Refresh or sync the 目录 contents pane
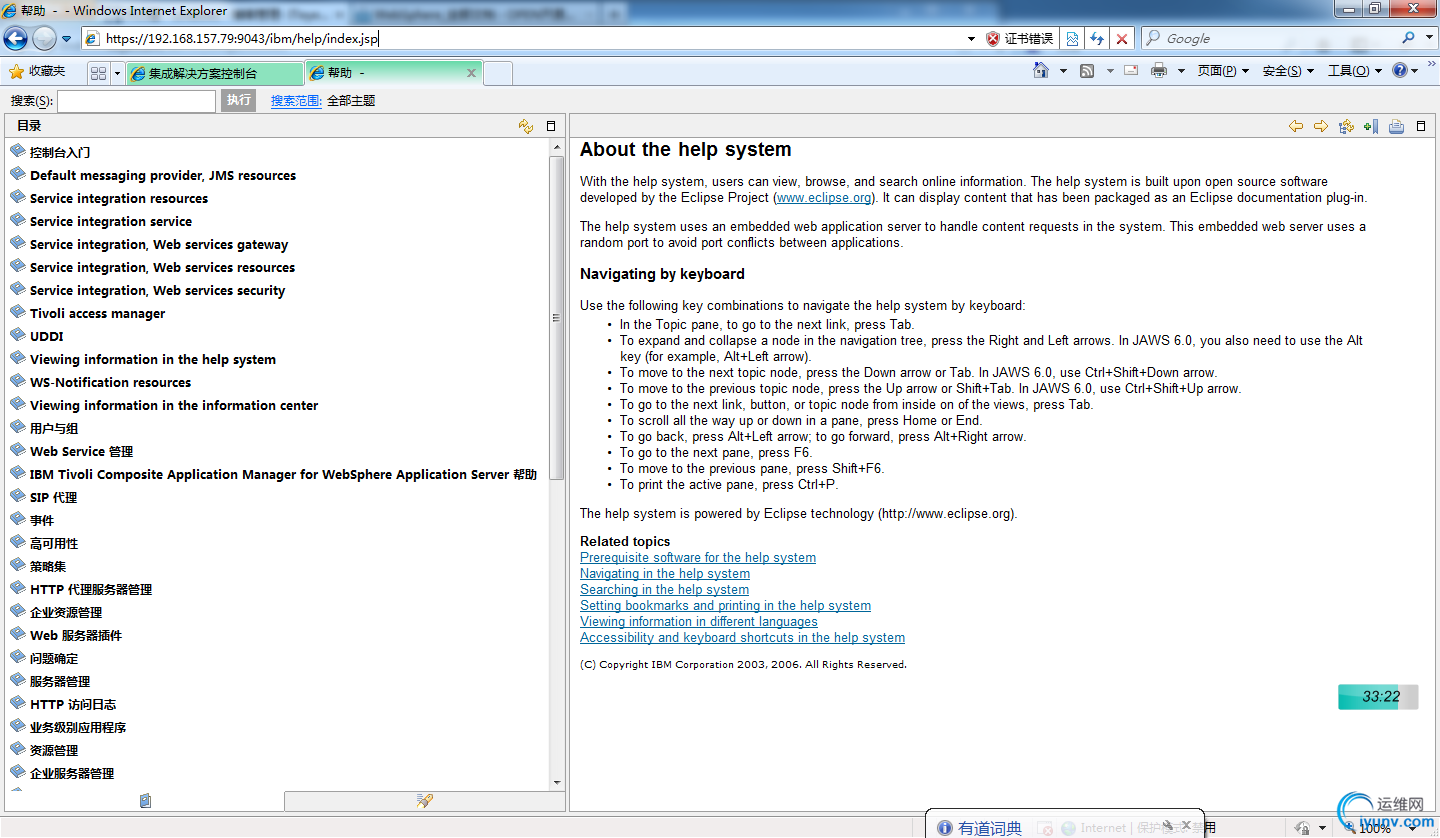Viewport: 1440px width, 838px height. pos(526,126)
